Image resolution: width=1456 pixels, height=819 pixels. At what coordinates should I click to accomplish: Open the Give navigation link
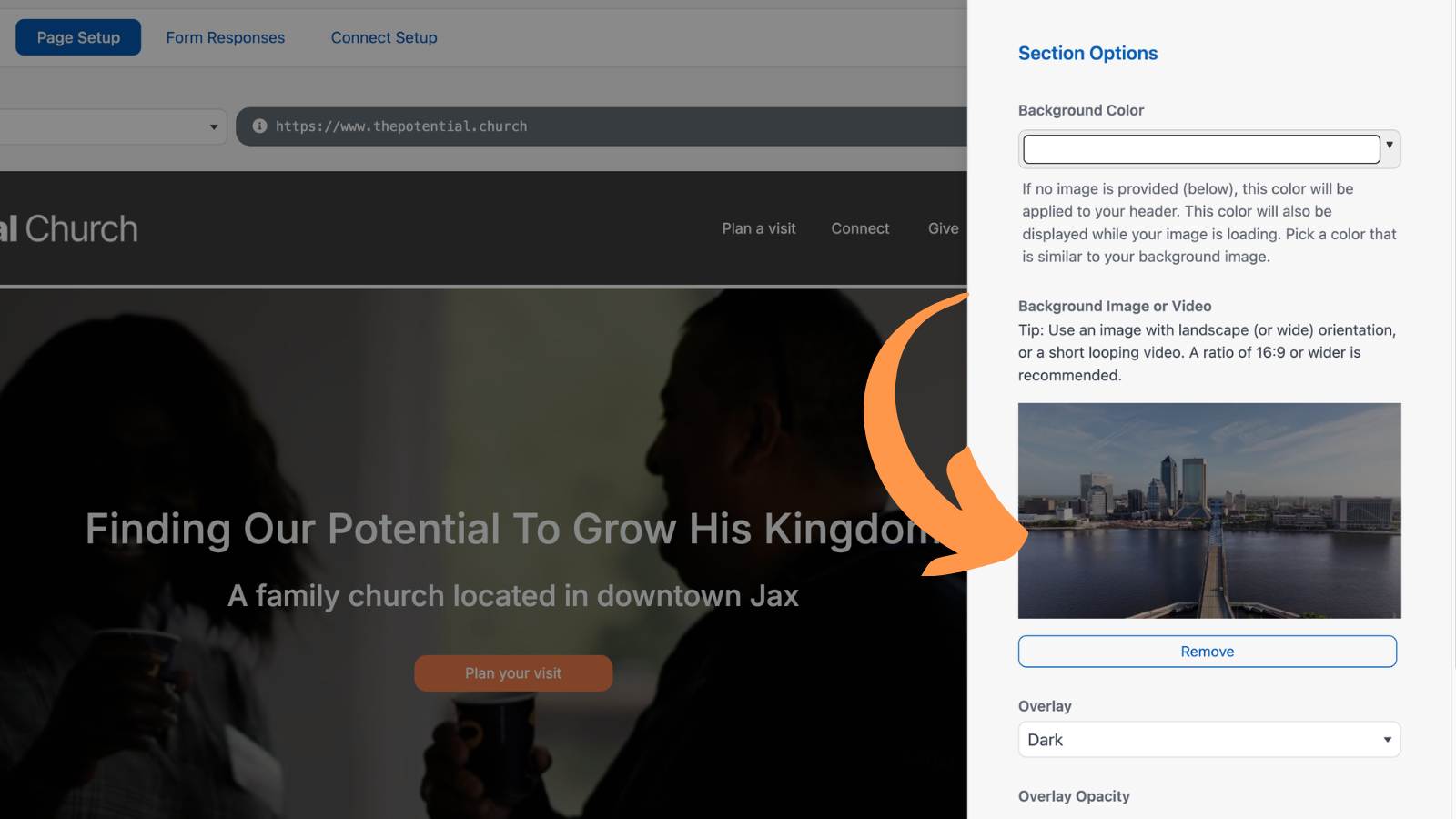[x=943, y=228]
